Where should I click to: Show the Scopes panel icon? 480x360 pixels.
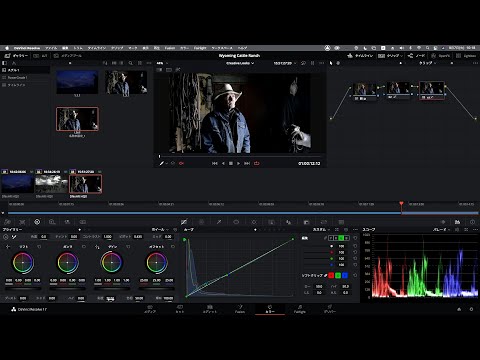458,222
